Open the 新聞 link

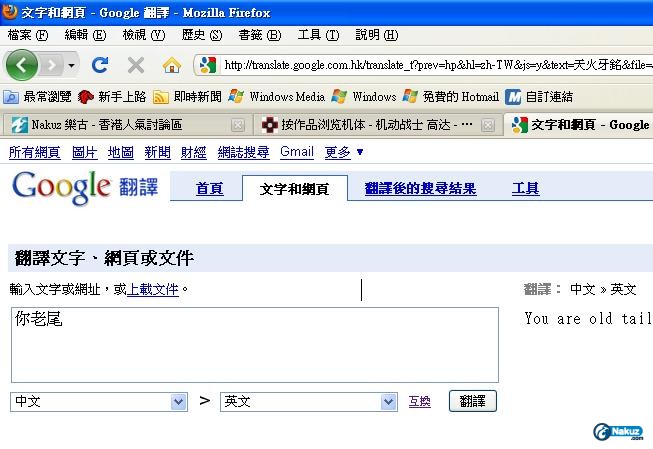[x=157, y=152]
